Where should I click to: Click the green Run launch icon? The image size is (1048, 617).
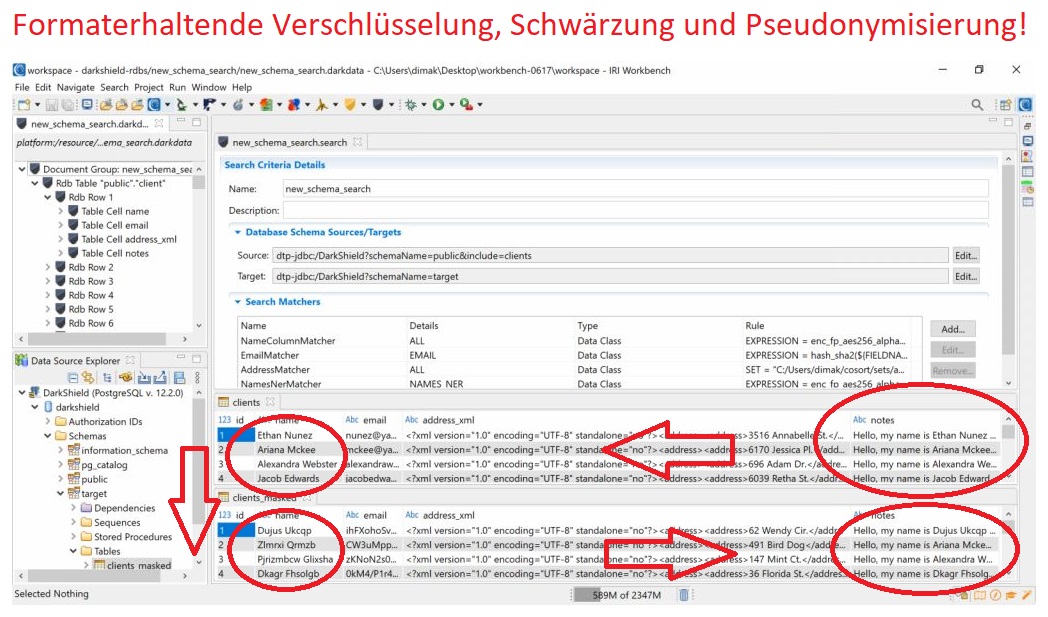pyautogui.click(x=438, y=104)
